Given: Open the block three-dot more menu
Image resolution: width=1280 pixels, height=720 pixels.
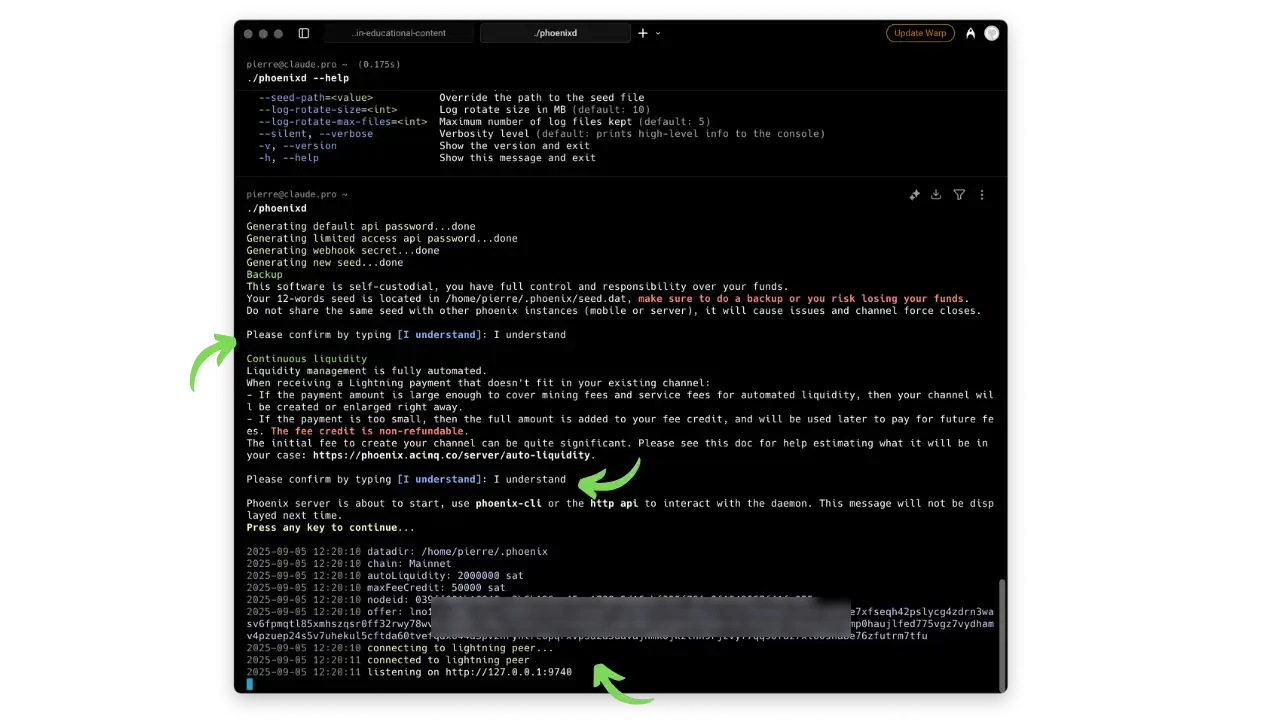Looking at the screenshot, I should [x=982, y=195].
